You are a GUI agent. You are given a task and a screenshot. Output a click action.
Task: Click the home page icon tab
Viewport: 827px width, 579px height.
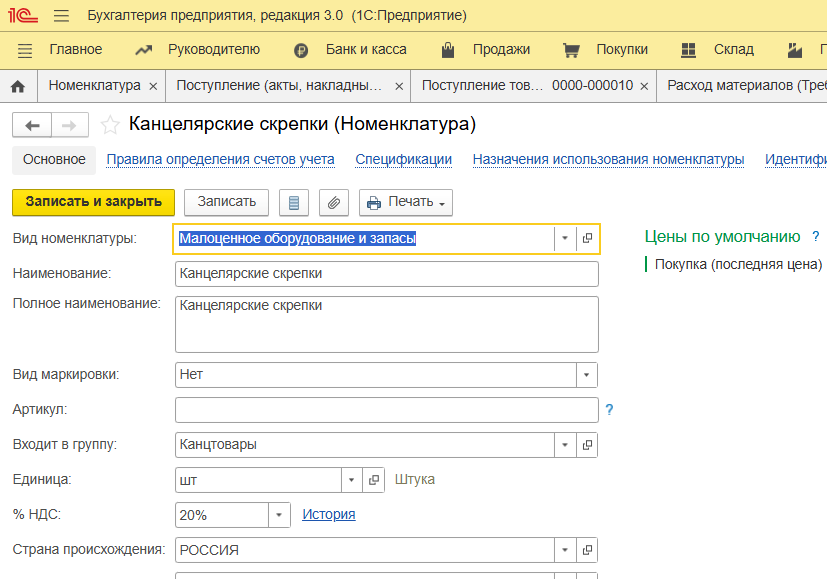point(17,86)
